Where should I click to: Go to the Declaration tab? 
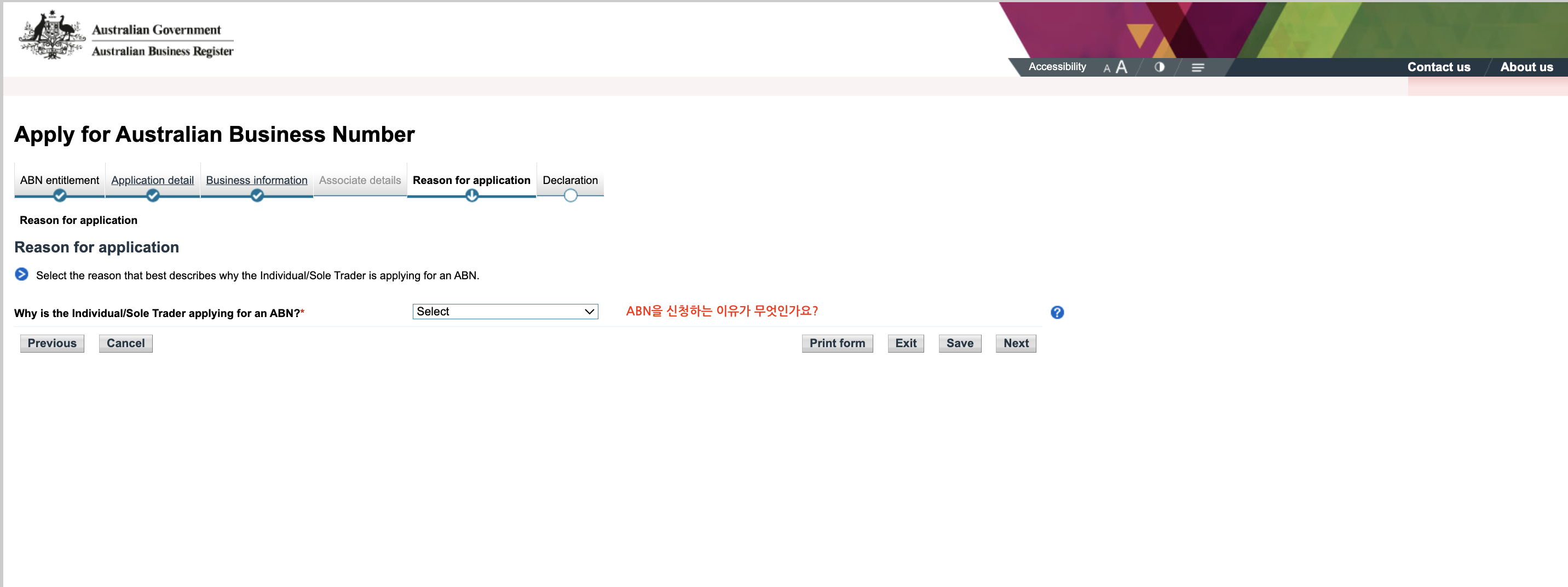570,180
